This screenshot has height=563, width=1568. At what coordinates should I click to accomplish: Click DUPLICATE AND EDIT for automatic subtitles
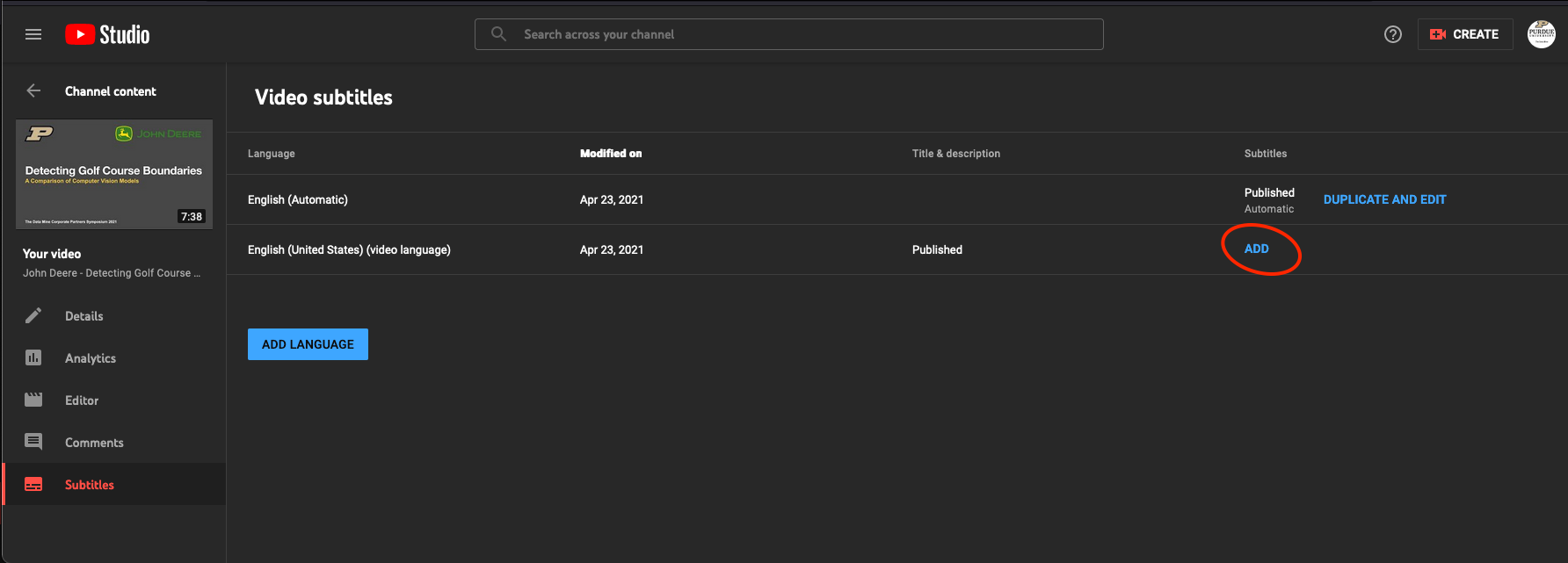pyautogui.click(x=1384, y=199)
